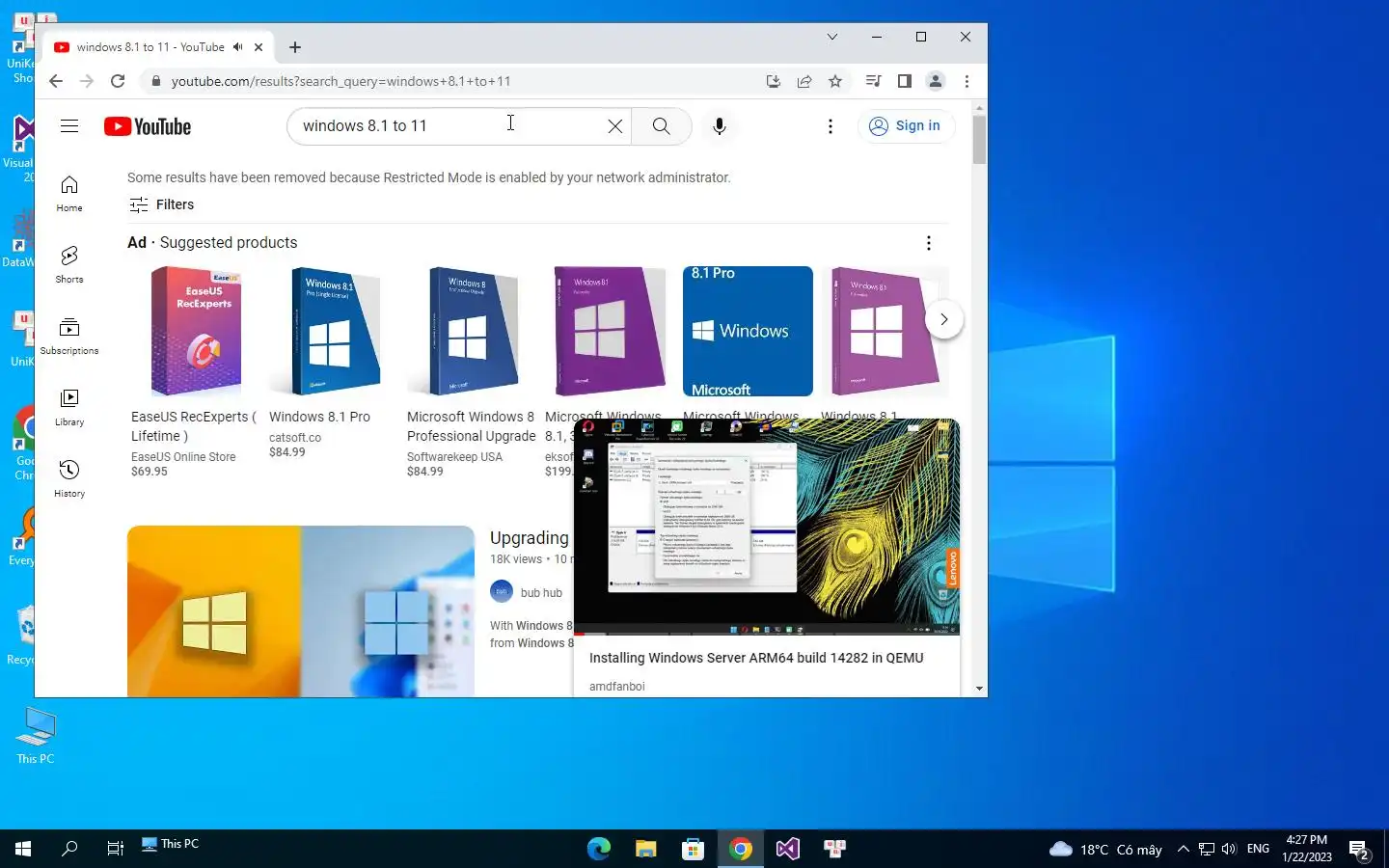This screenshot has height=868, width=1389.
Task: Show hidden system tray icons
Action: (x=1183, y=849)
